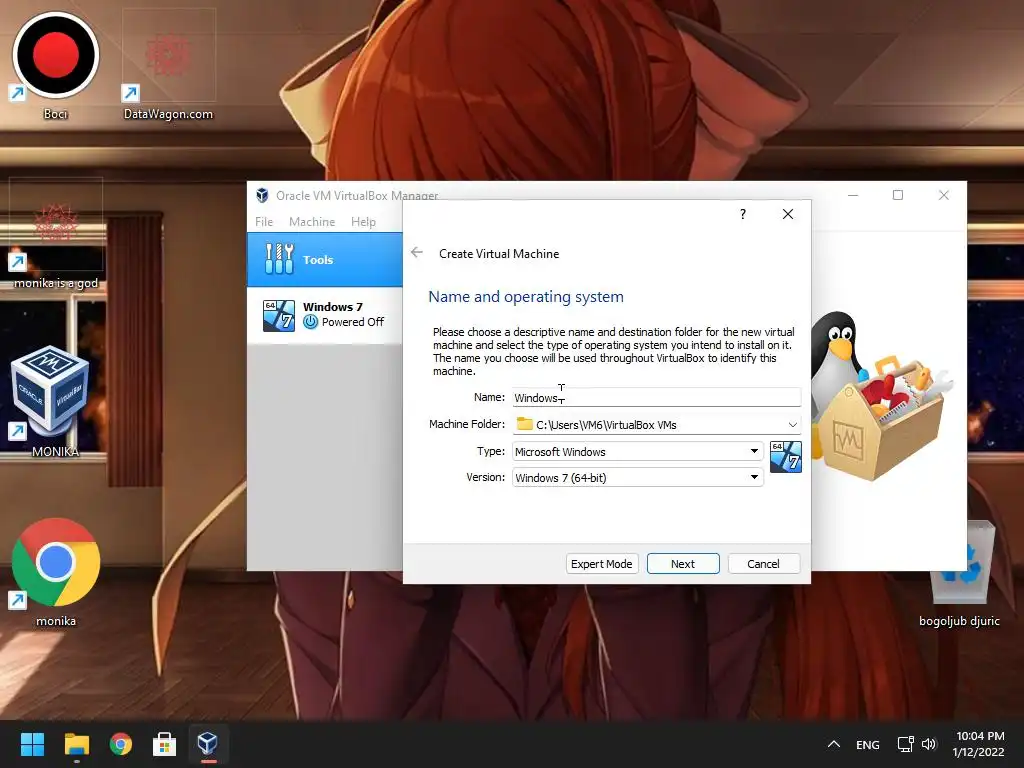The image size is (1024, 768).
Task: Click the 'Powered Off' status of Windows 7
Action: tap(353, 322)
